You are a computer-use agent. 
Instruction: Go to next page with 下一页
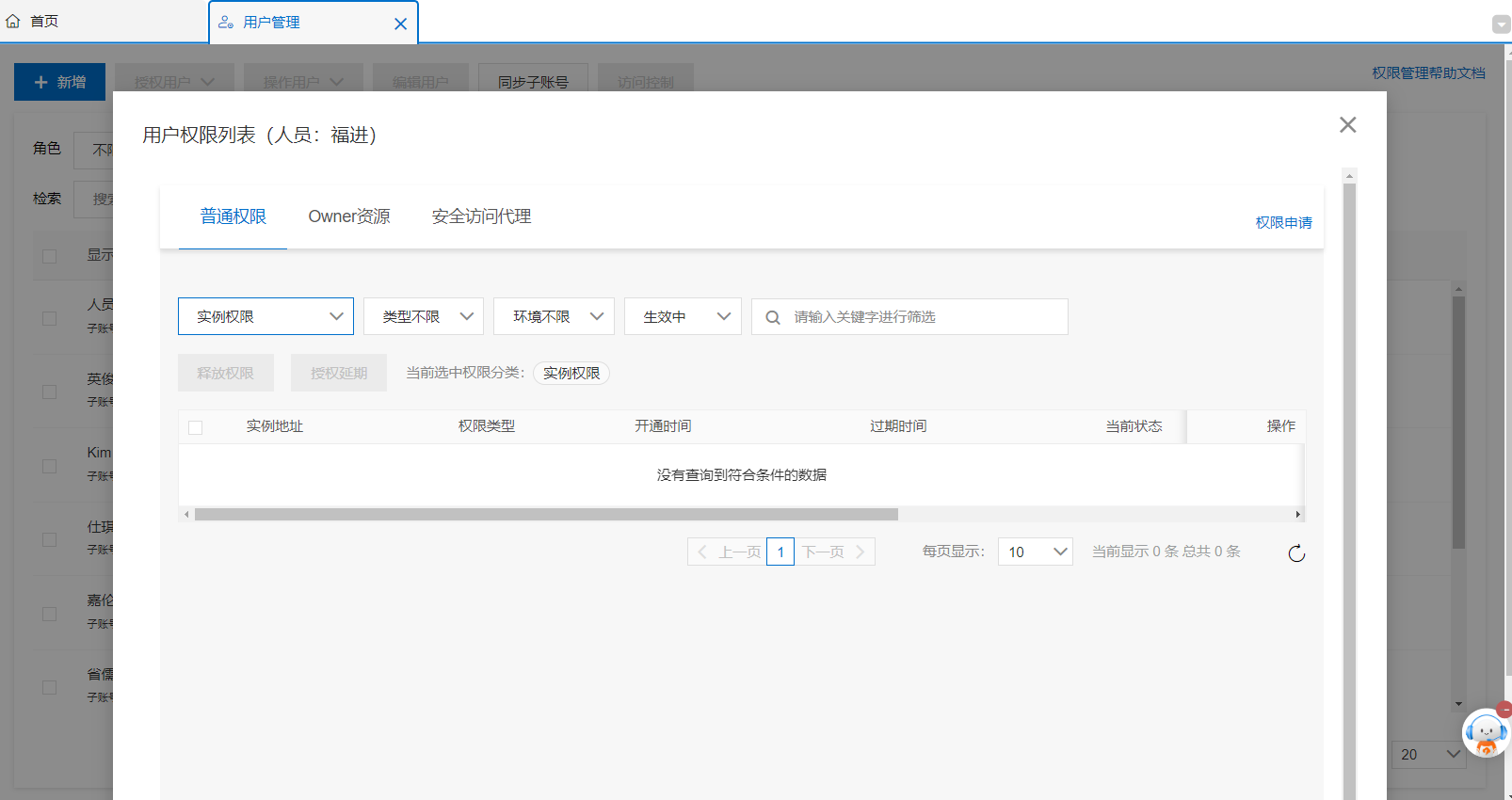point(834,552)
